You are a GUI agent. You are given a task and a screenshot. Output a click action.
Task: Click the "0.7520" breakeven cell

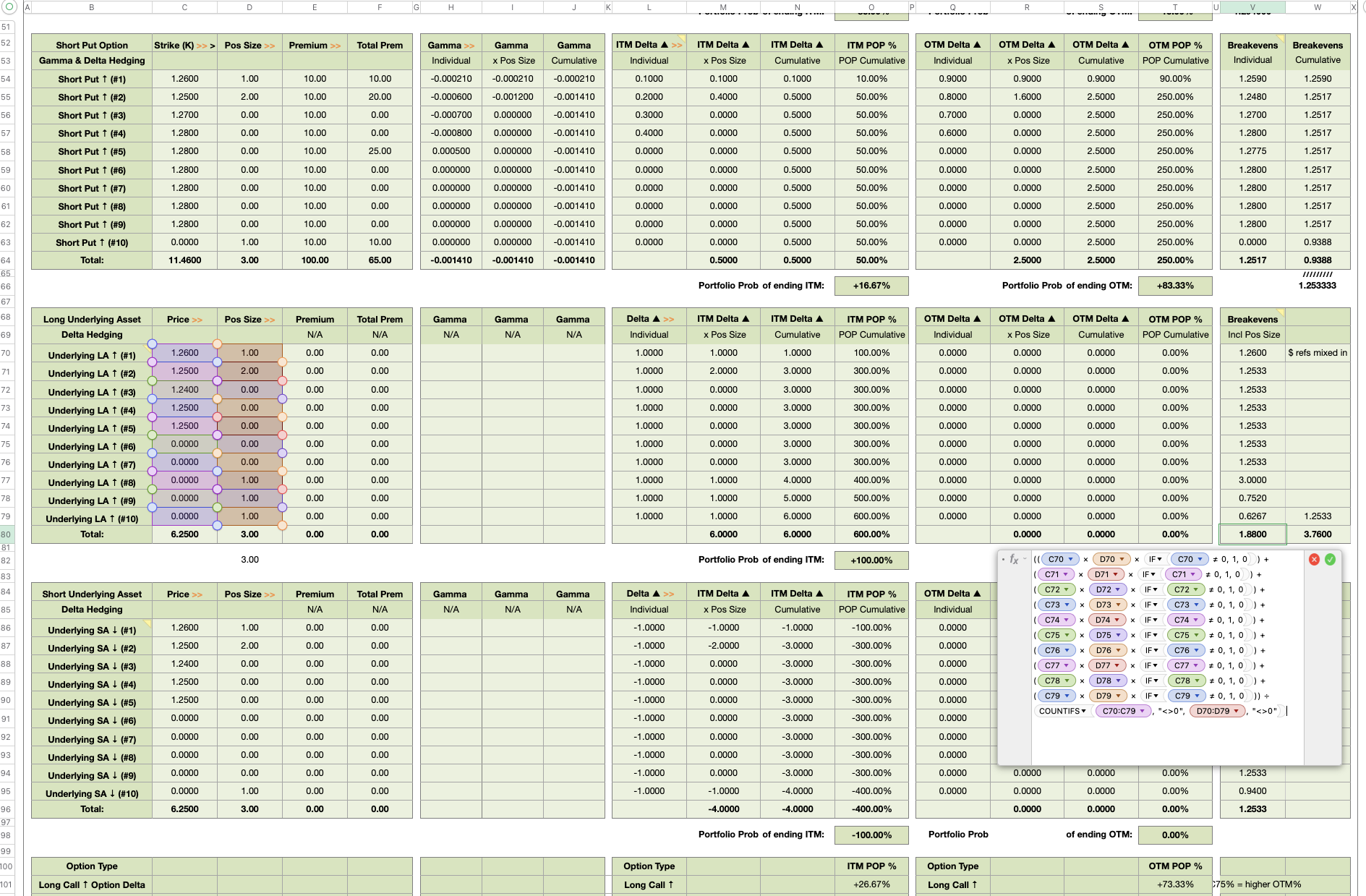pos(1252,498)
